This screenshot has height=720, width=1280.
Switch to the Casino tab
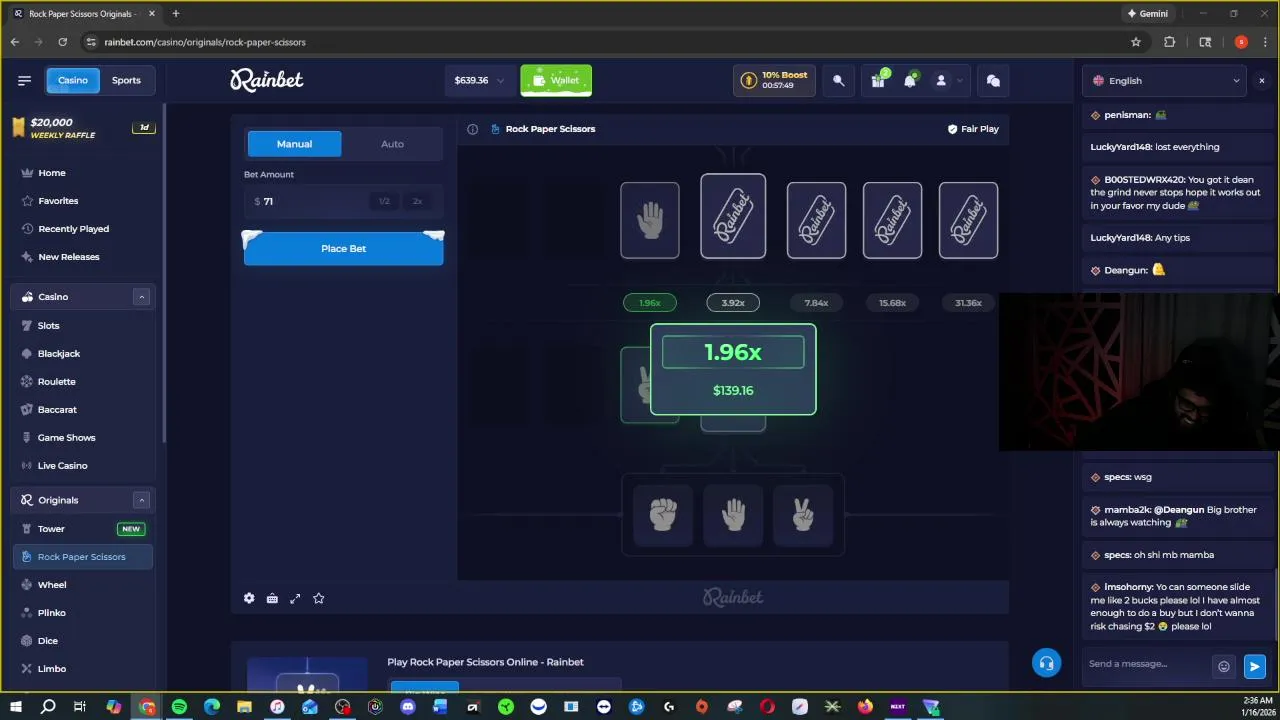(73, 81)
